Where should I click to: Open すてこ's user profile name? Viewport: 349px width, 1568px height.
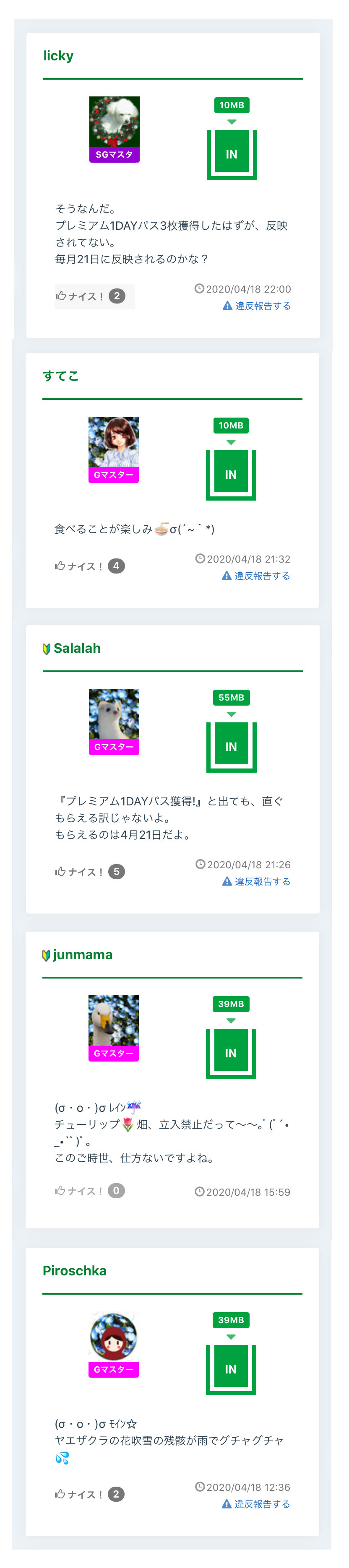coord(61,376)
